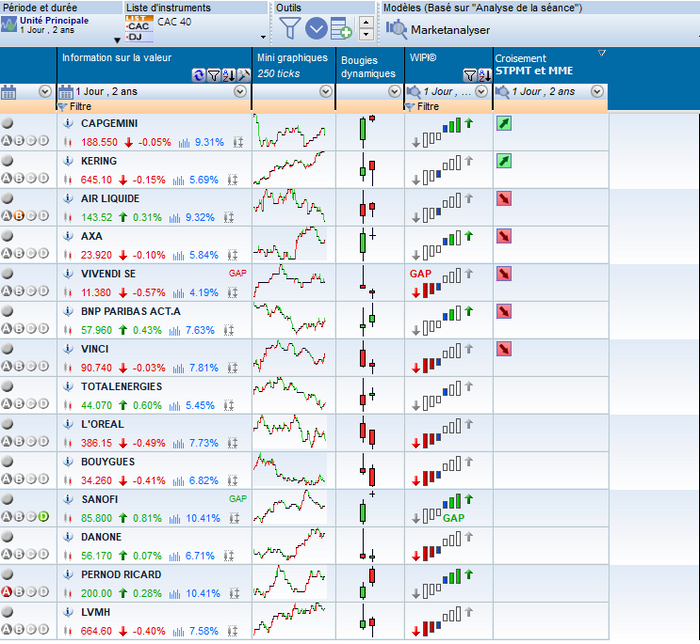Screen dimensions: 700x644
Task: Click the Bougies dynamiques column header
Action: 368,67
